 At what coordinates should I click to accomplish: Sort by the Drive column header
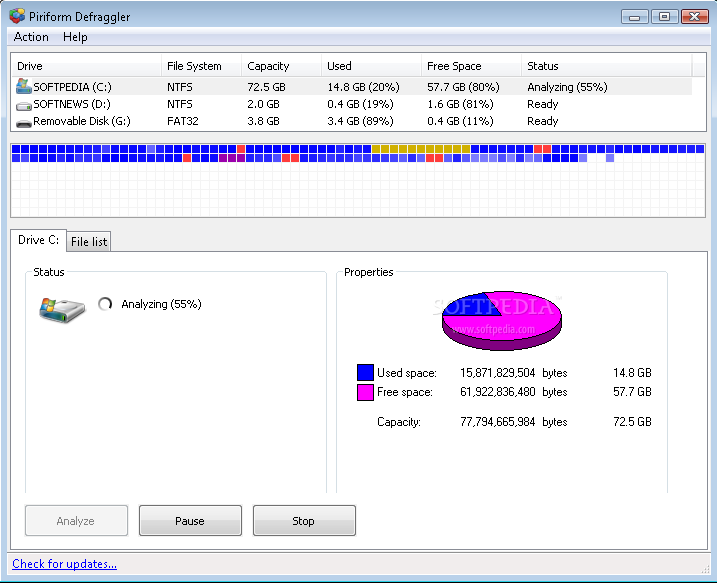point(86,66)
